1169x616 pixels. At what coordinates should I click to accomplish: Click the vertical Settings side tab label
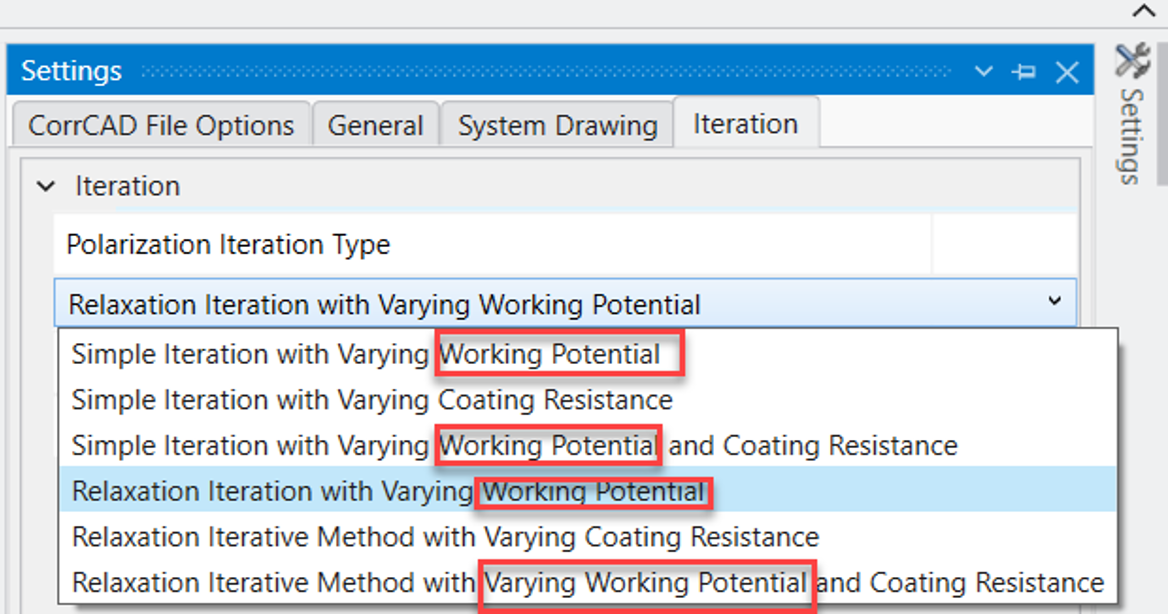click(x=1131, y=136)
